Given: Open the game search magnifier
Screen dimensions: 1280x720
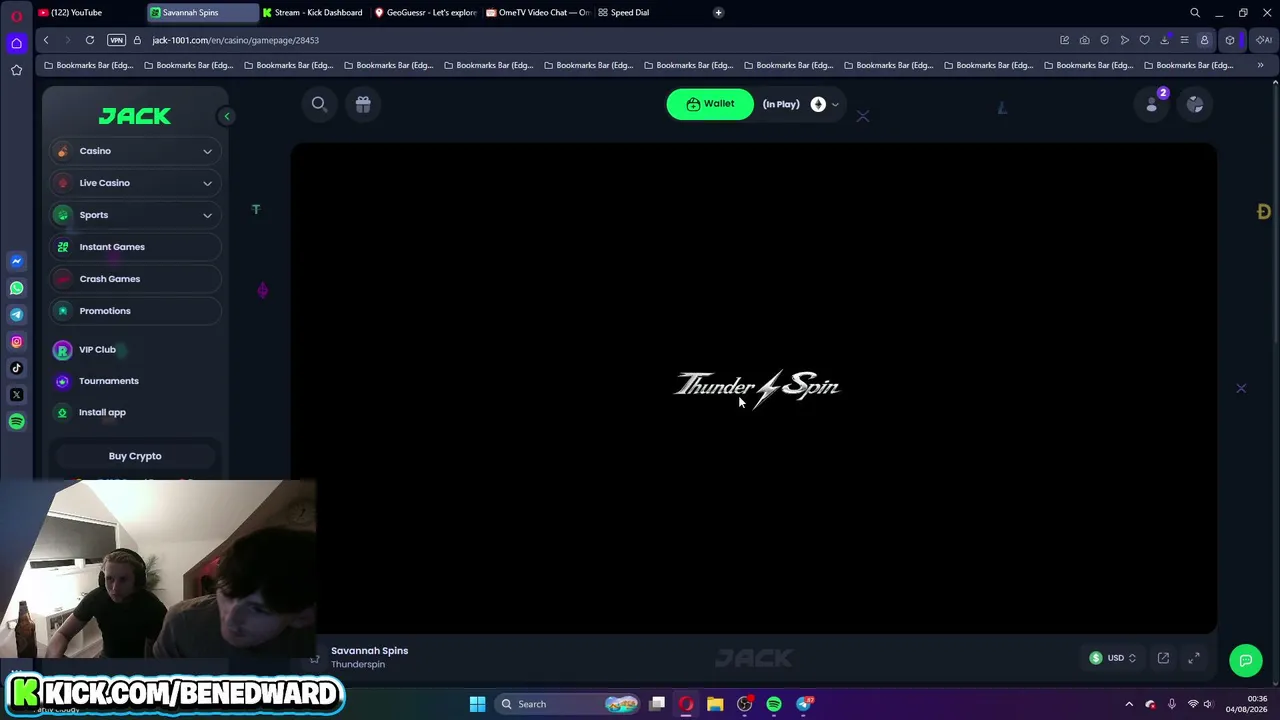Looking at the screenshot, I should tap(319, 104).
